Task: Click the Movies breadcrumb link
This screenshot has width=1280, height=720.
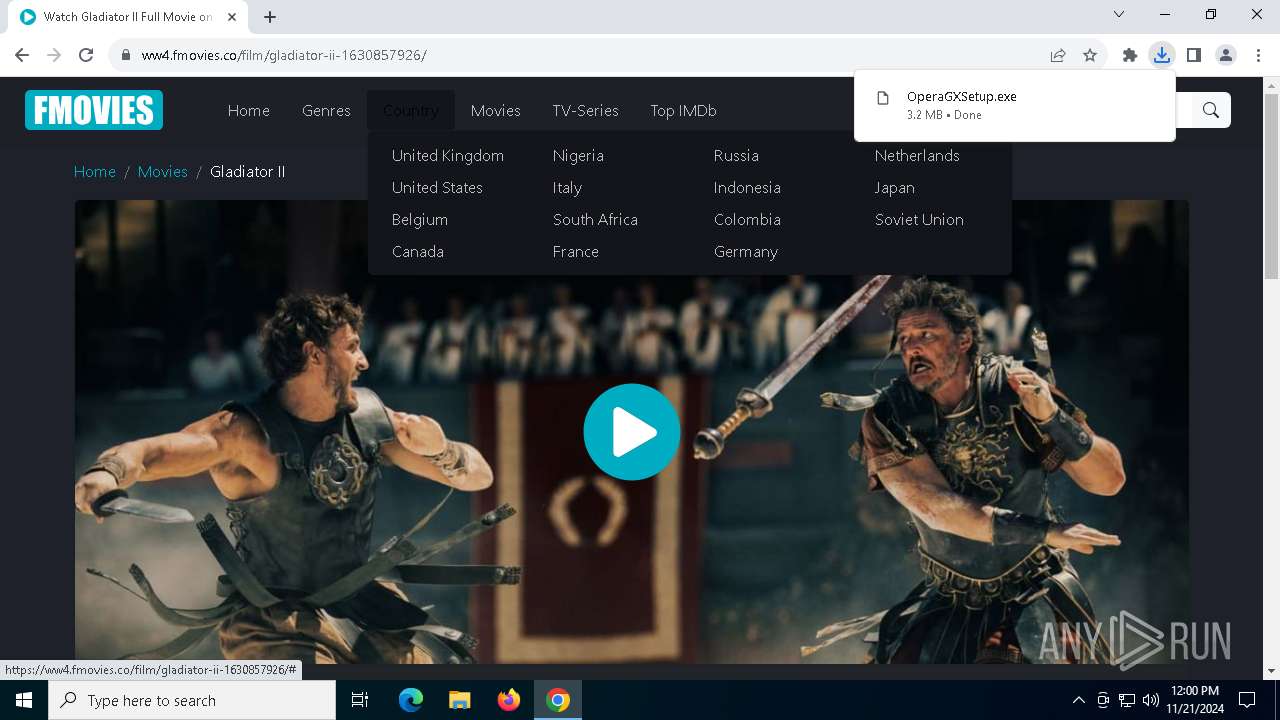Action: pos(163,171)
